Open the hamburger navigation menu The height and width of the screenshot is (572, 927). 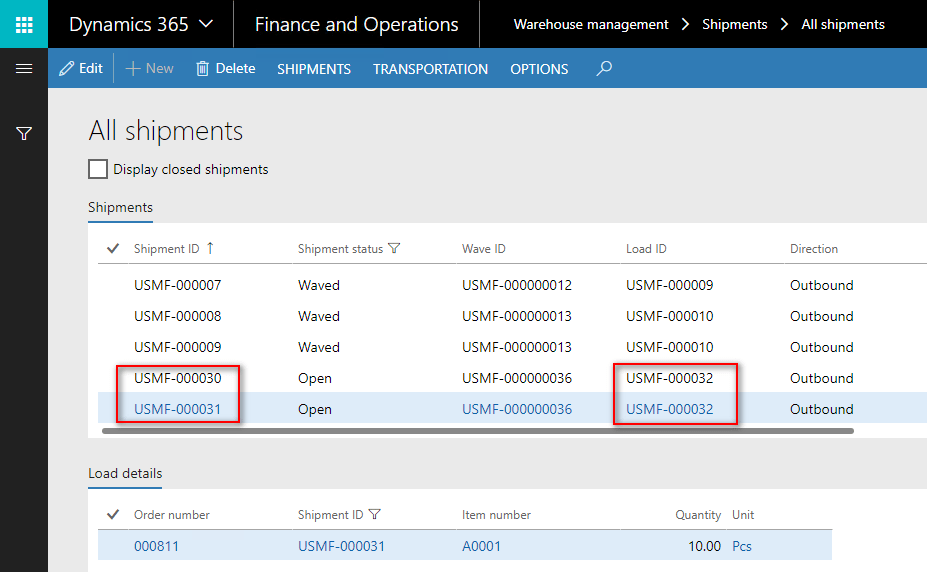[24, 69]
